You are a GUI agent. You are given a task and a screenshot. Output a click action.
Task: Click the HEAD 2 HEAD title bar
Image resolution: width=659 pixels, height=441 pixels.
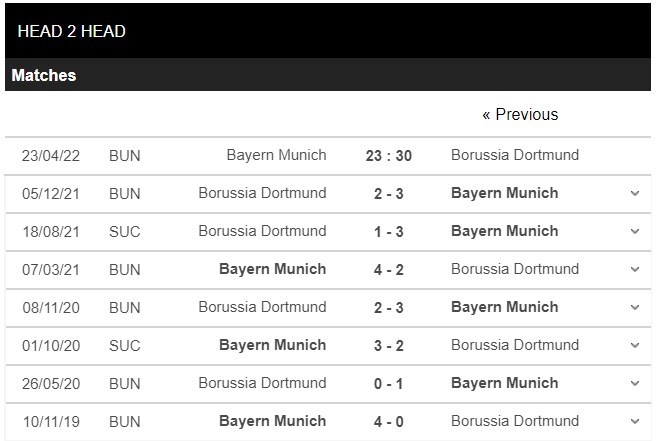point(328,31)
